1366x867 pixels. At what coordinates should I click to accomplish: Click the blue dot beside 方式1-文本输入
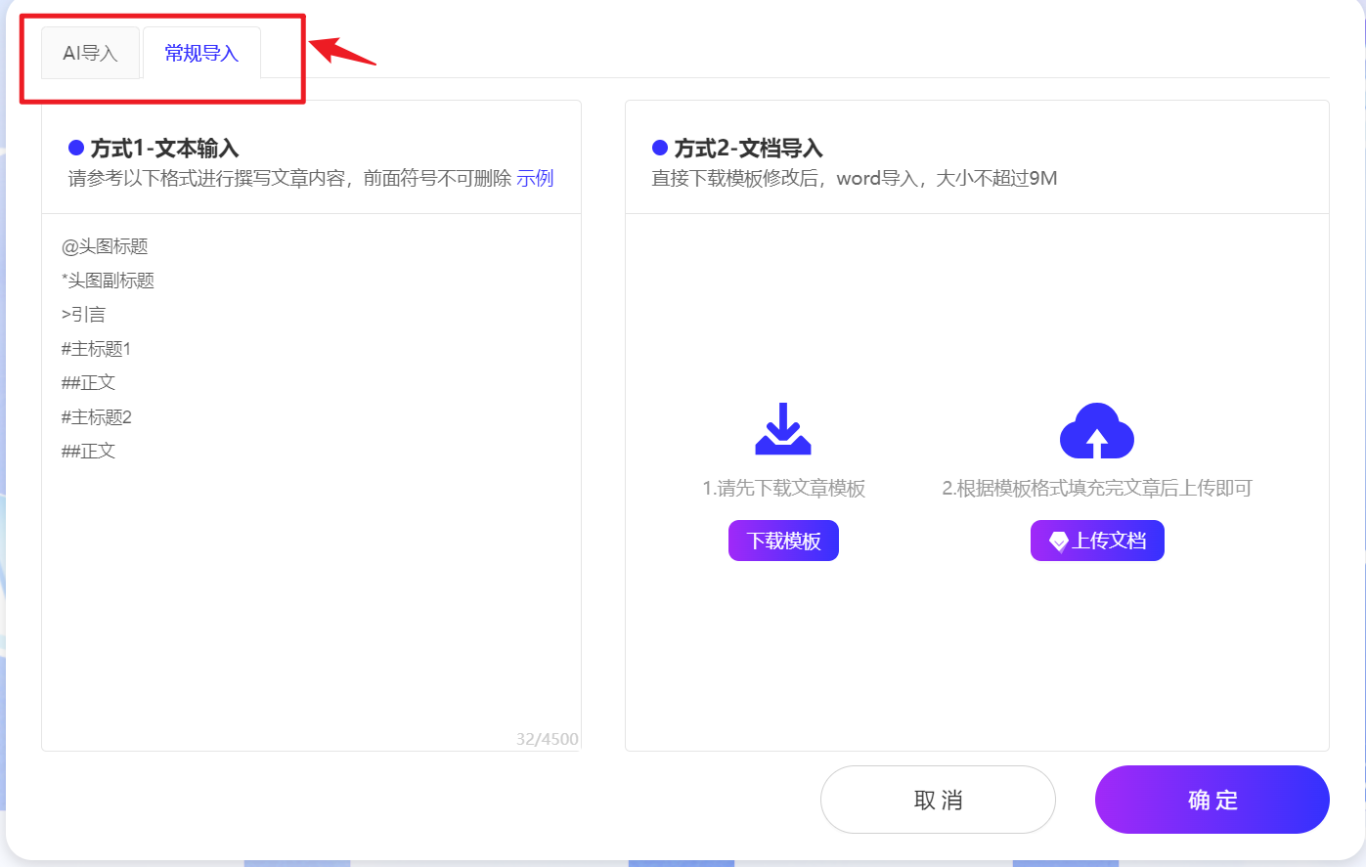coord(76,149)
